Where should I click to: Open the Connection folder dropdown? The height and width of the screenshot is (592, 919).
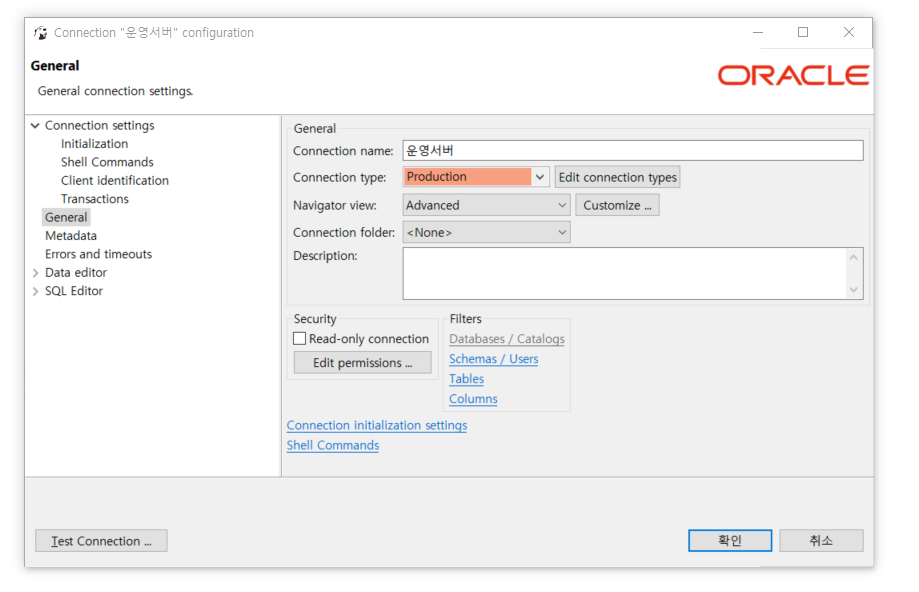click(x=562, y=233)
